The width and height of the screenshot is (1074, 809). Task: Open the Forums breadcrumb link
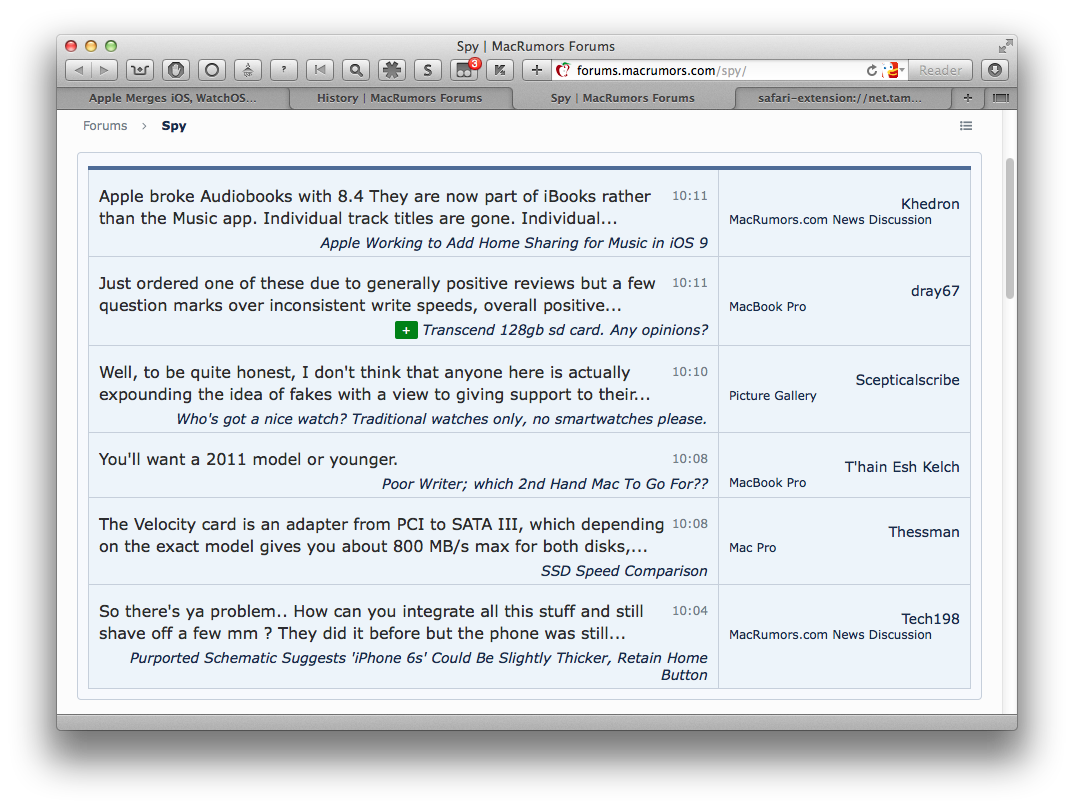click(x=105, y=125)
